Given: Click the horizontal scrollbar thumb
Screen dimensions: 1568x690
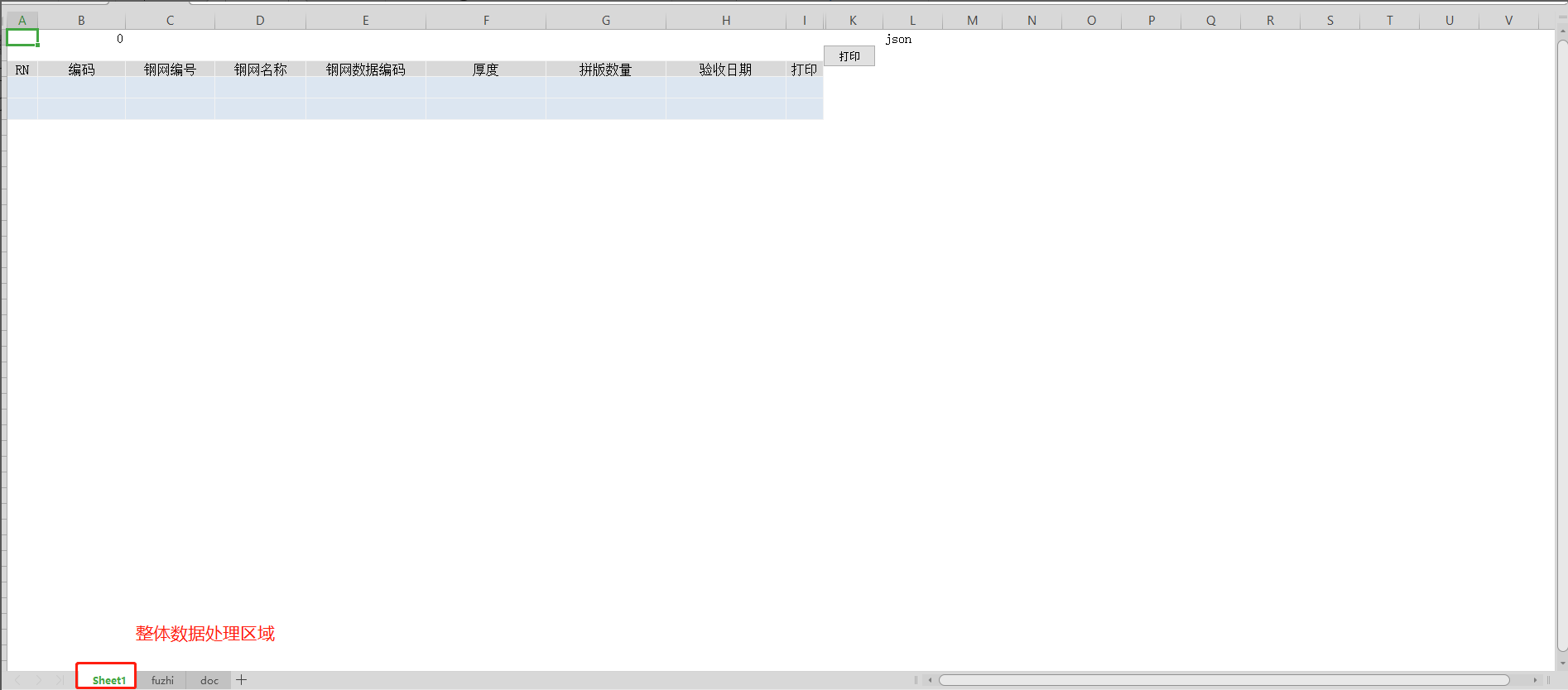Looking at the screenshot, I should [1224, 680].
